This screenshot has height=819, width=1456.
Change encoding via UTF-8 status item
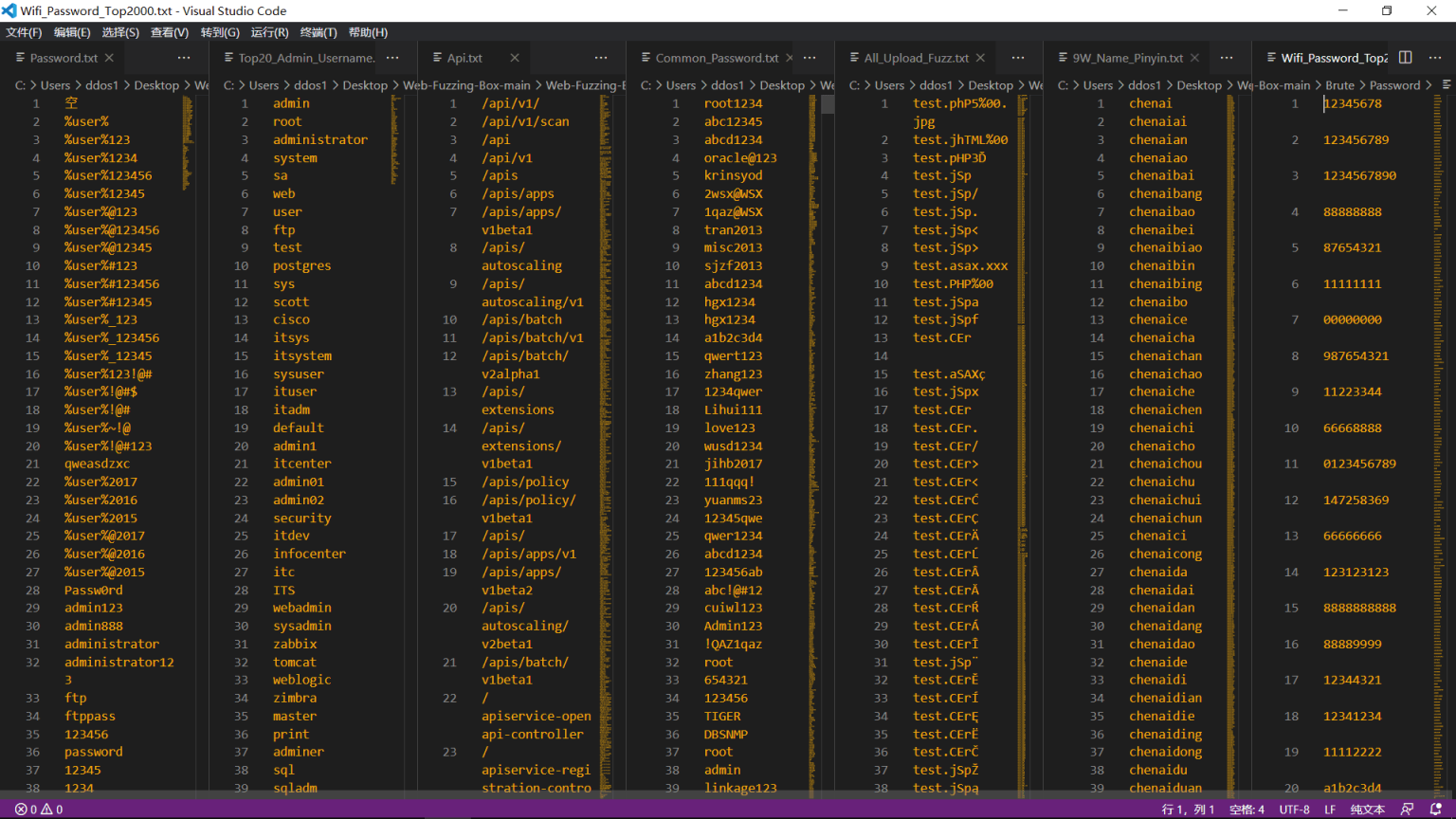1294,809
